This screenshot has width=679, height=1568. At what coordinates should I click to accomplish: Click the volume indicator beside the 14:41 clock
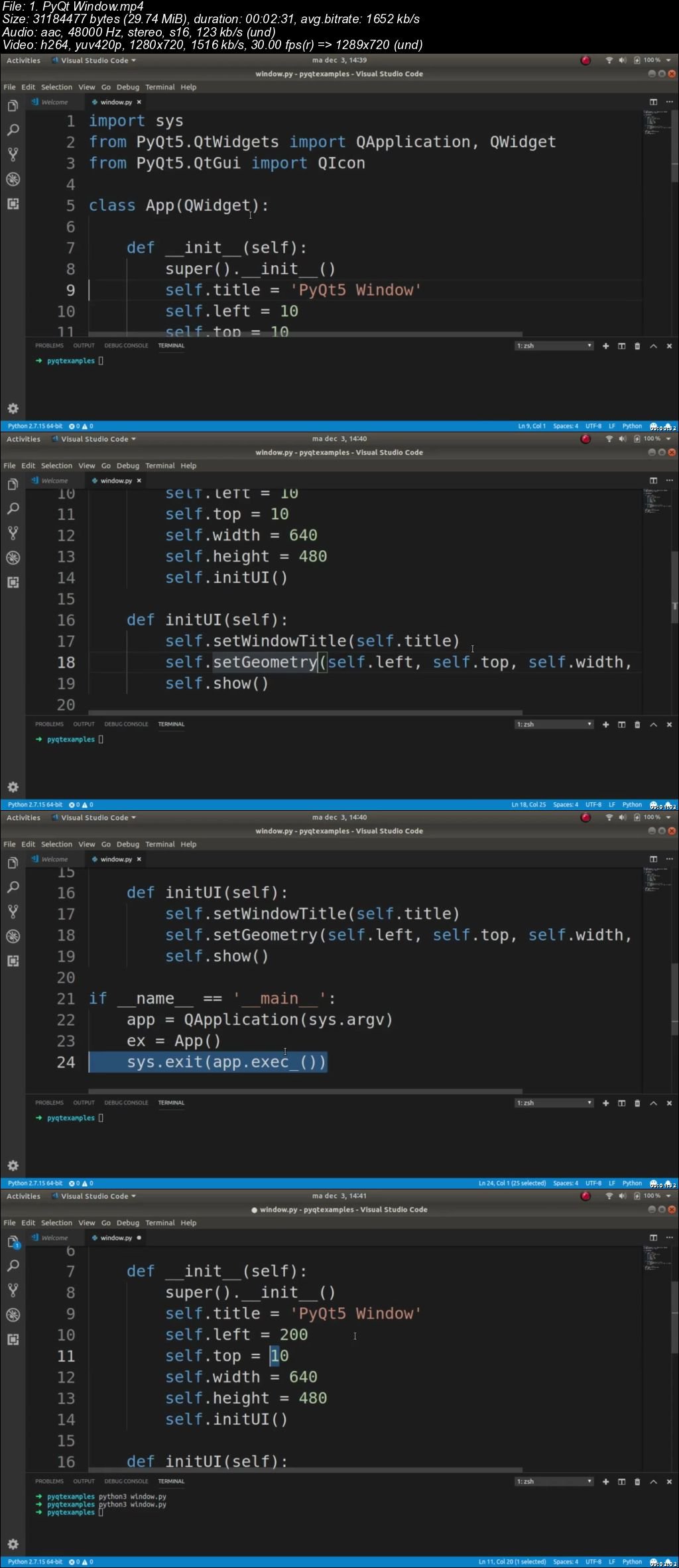click(622, 1196)
